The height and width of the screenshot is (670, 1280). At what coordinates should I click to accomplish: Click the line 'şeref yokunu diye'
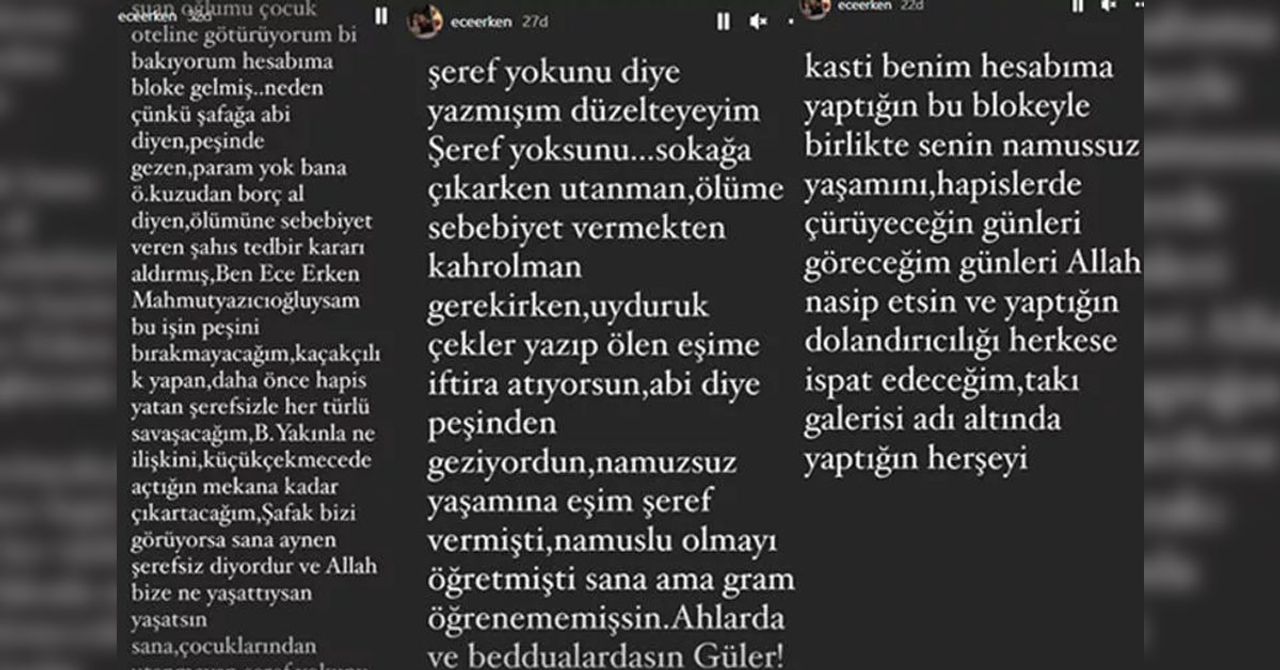554,73
